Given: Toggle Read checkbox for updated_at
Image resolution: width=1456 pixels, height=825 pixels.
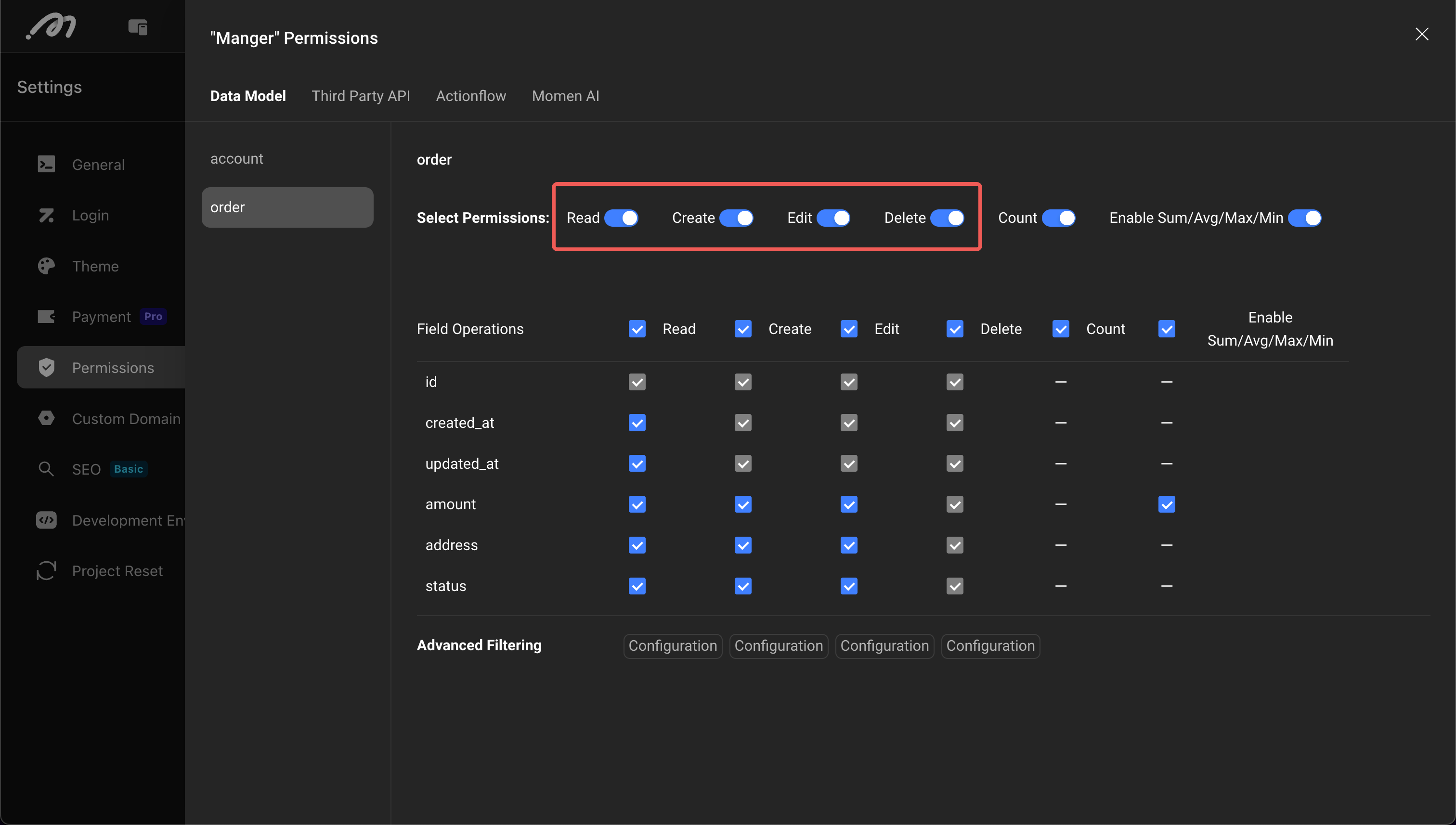Looking at the screenshot, I should (637, 464).
